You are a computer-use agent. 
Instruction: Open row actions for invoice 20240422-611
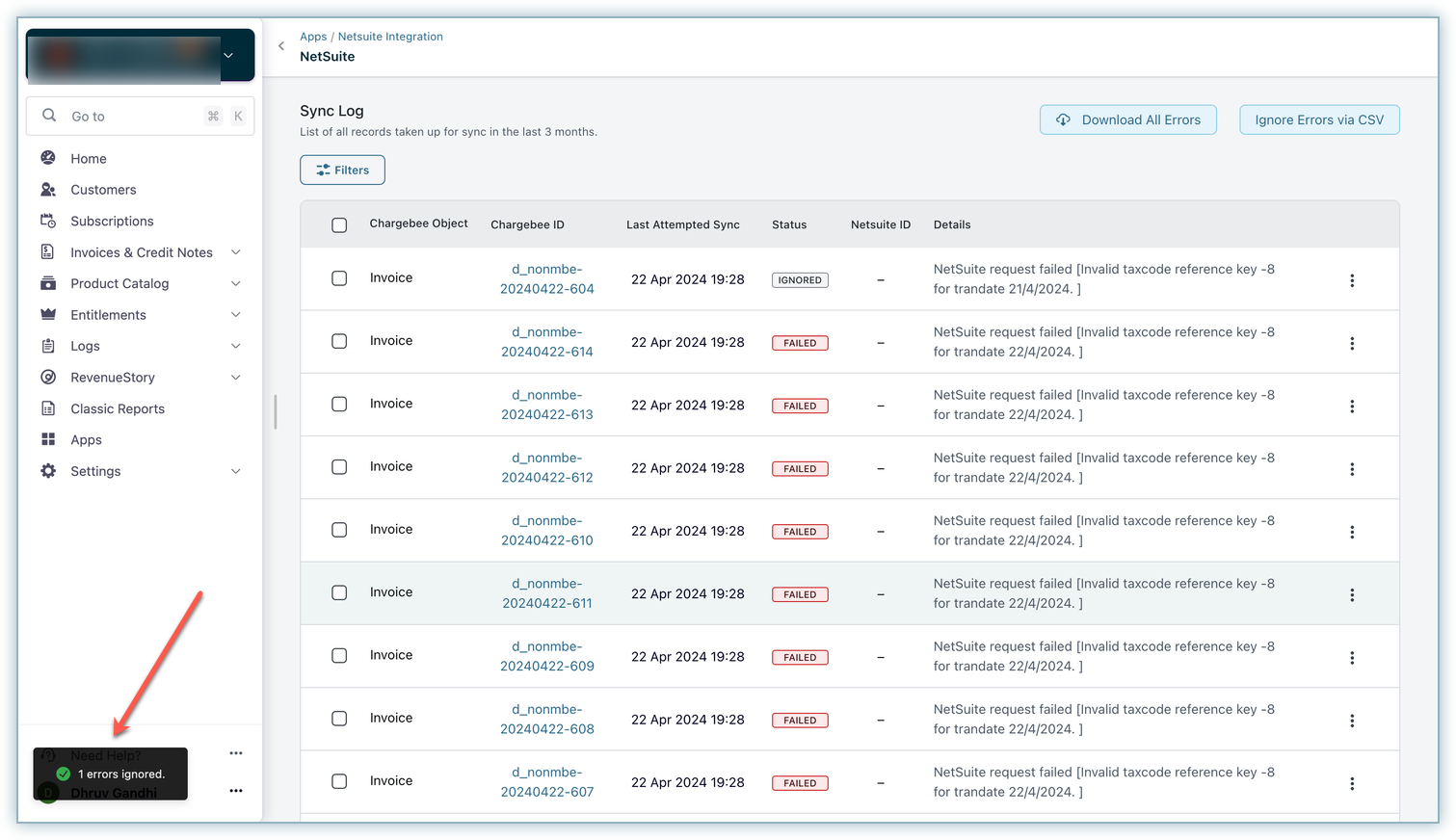[x=1352, y=595]
